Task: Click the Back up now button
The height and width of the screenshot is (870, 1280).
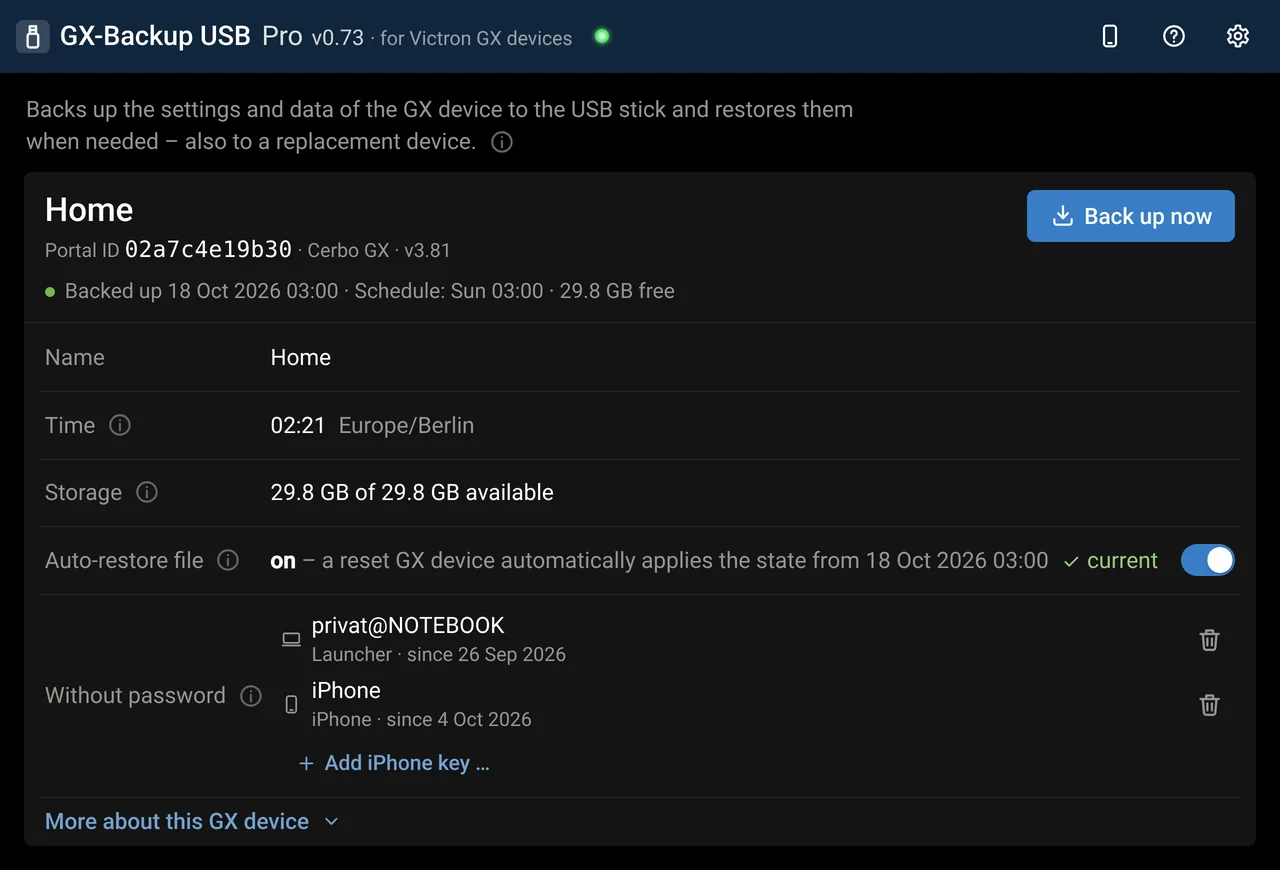Action: click(x=1131, y=216)
